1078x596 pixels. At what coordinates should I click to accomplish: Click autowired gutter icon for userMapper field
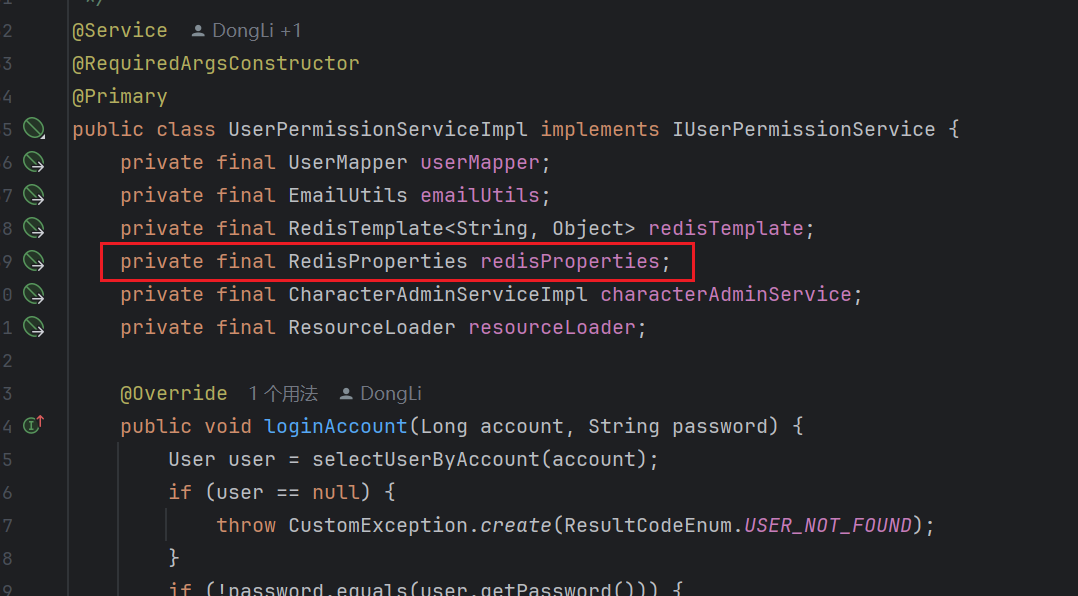coord(34,162)
